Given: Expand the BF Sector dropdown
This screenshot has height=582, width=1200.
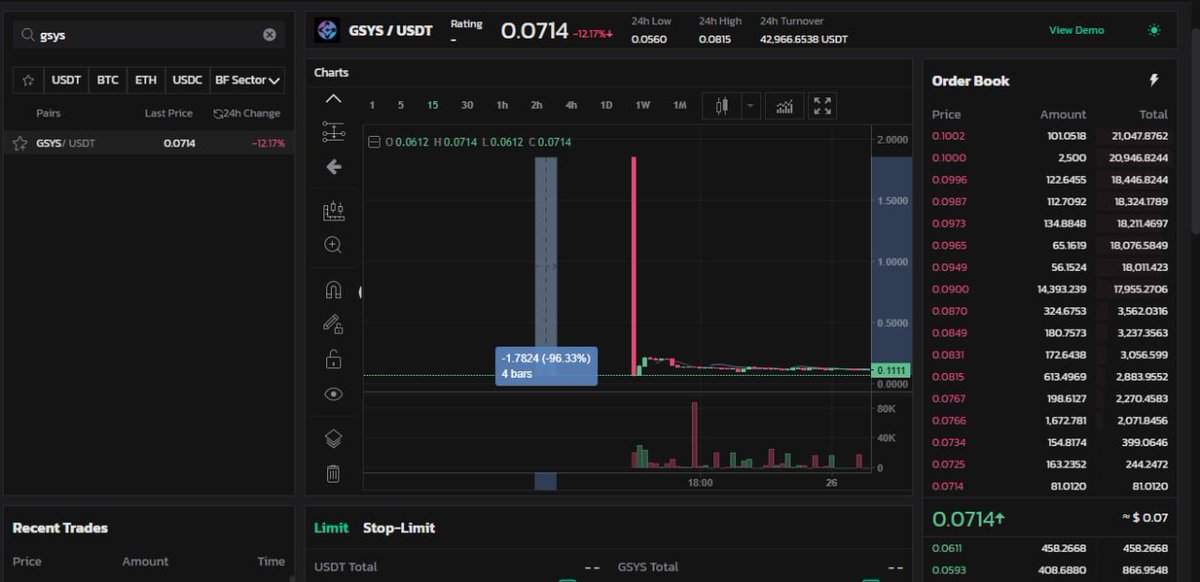Looking at the screenshot, I should pos(247,80).
